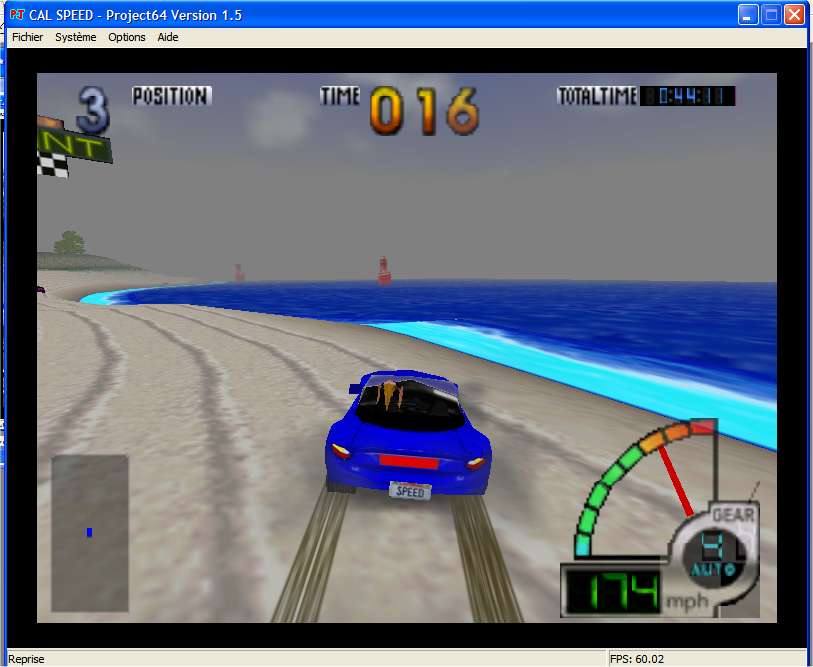Click the TIME countdown 016
Image resolution: width=813 pixels, height=667 pixels.
(x=424, y=111)
